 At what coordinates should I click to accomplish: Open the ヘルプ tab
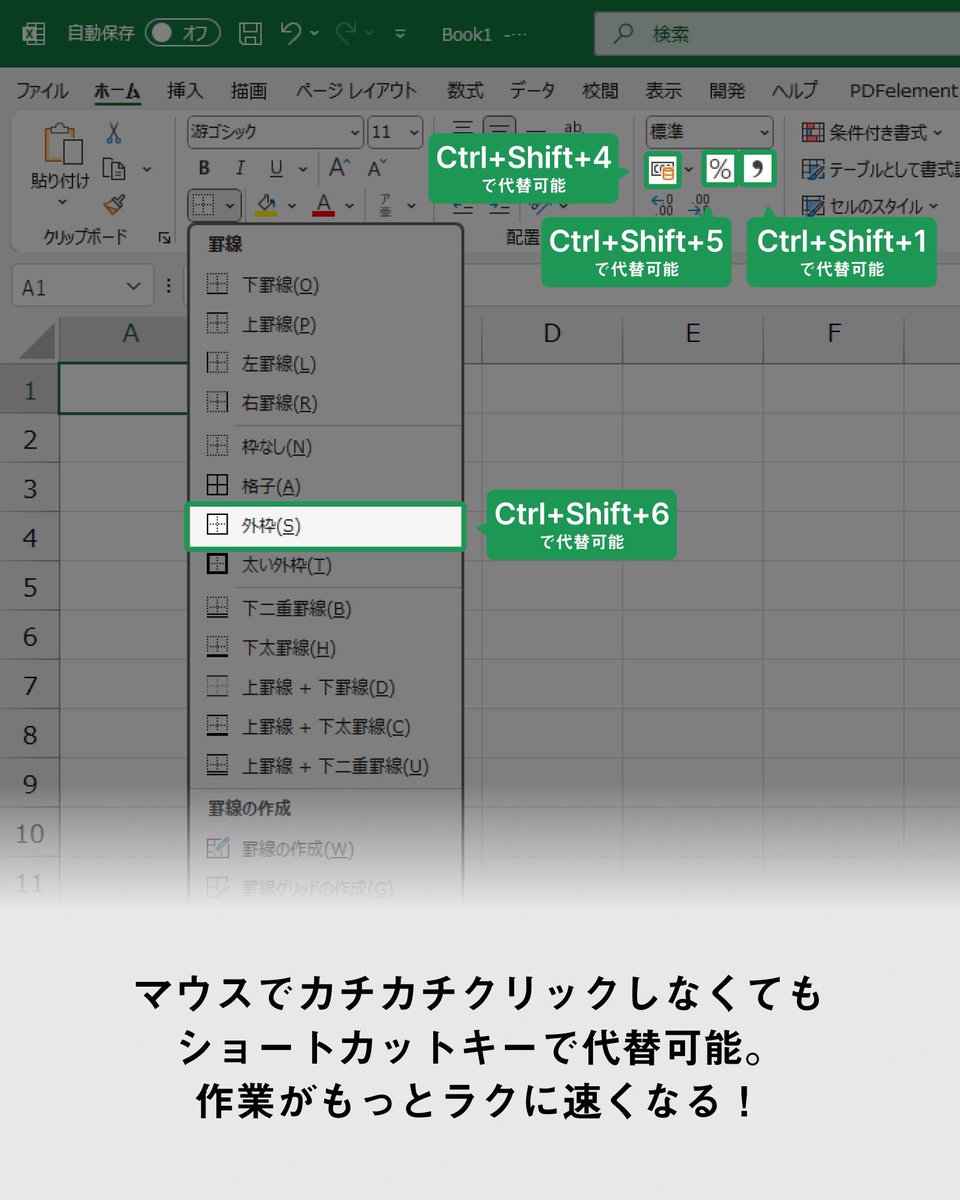point(795,90)
